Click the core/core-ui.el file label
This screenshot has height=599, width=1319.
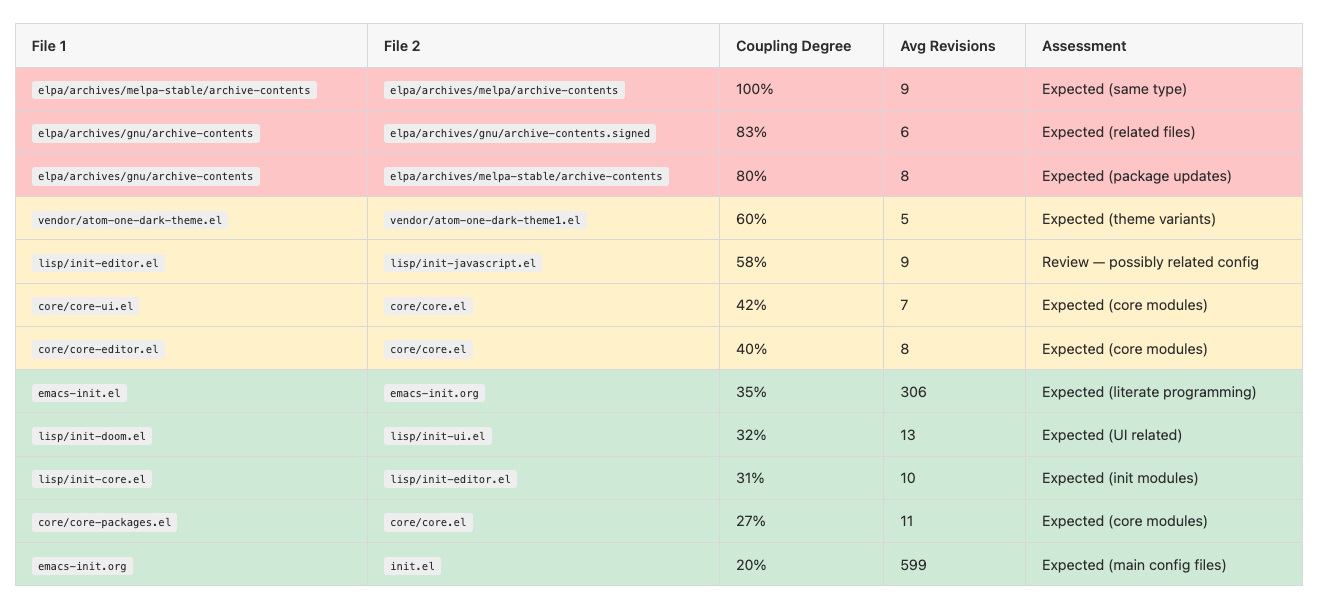click(x=85, y=306)
